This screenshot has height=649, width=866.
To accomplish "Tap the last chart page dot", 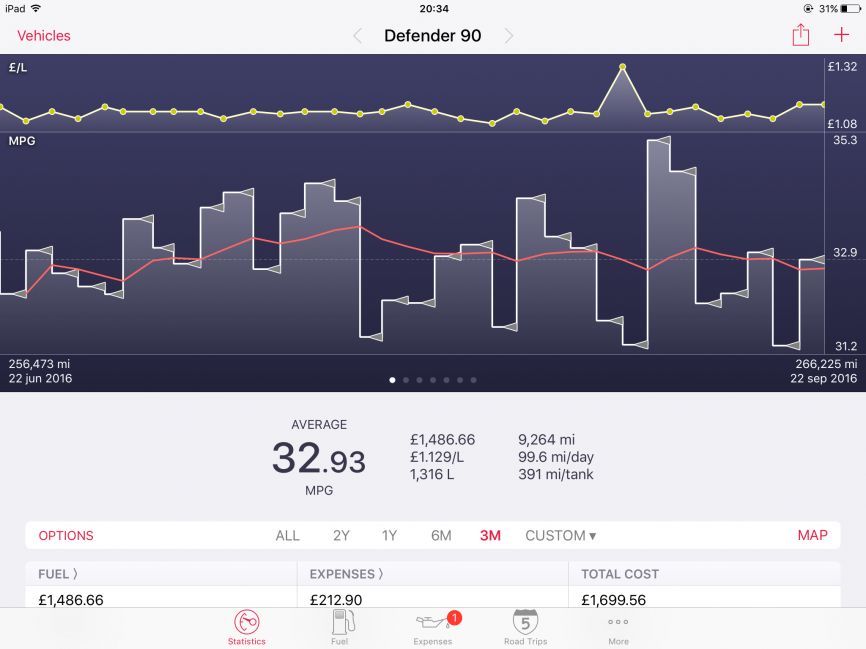I will coord(474,380).
